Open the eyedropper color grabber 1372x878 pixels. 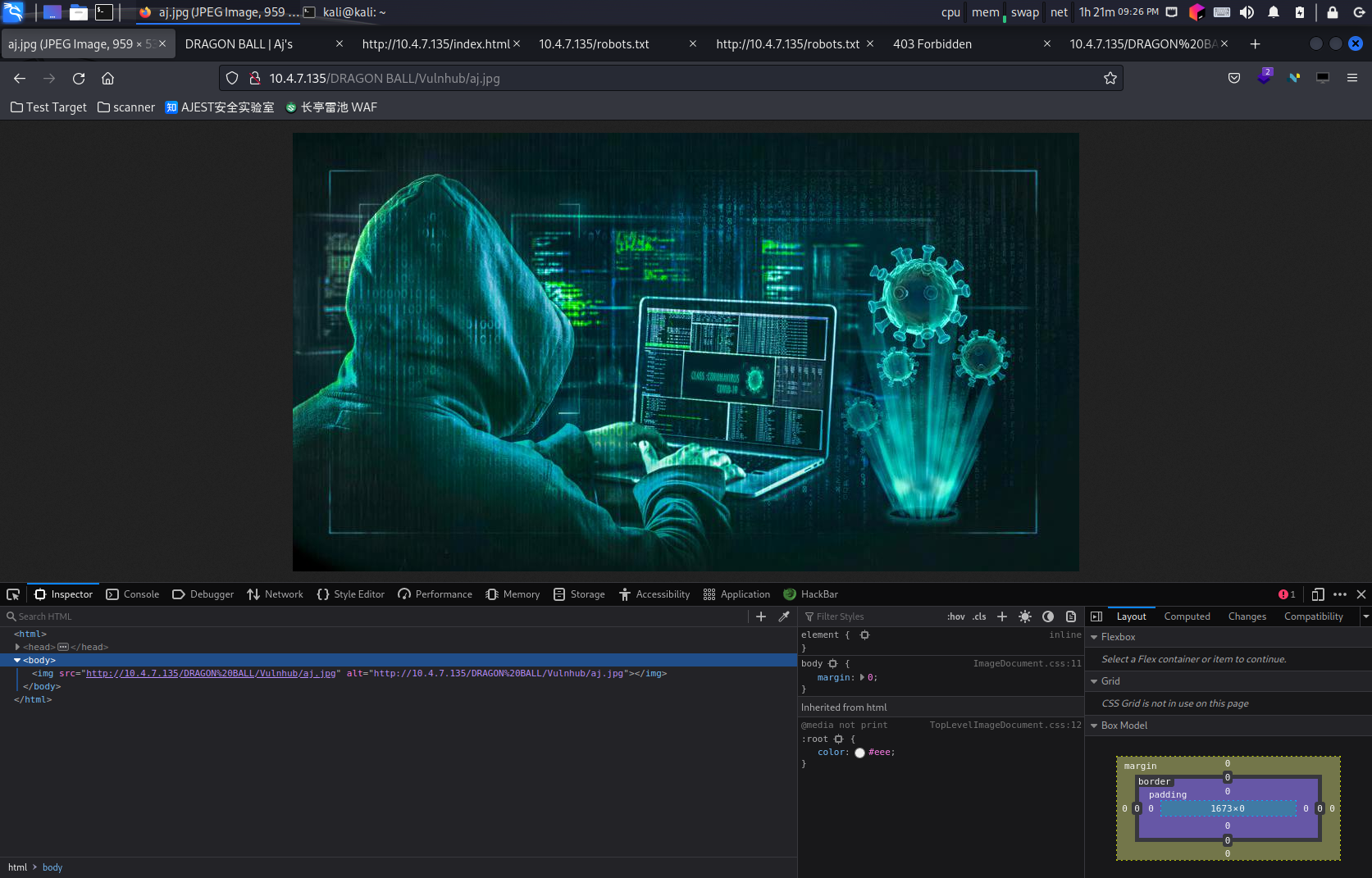pyautogui.click(x=784, y=616)
